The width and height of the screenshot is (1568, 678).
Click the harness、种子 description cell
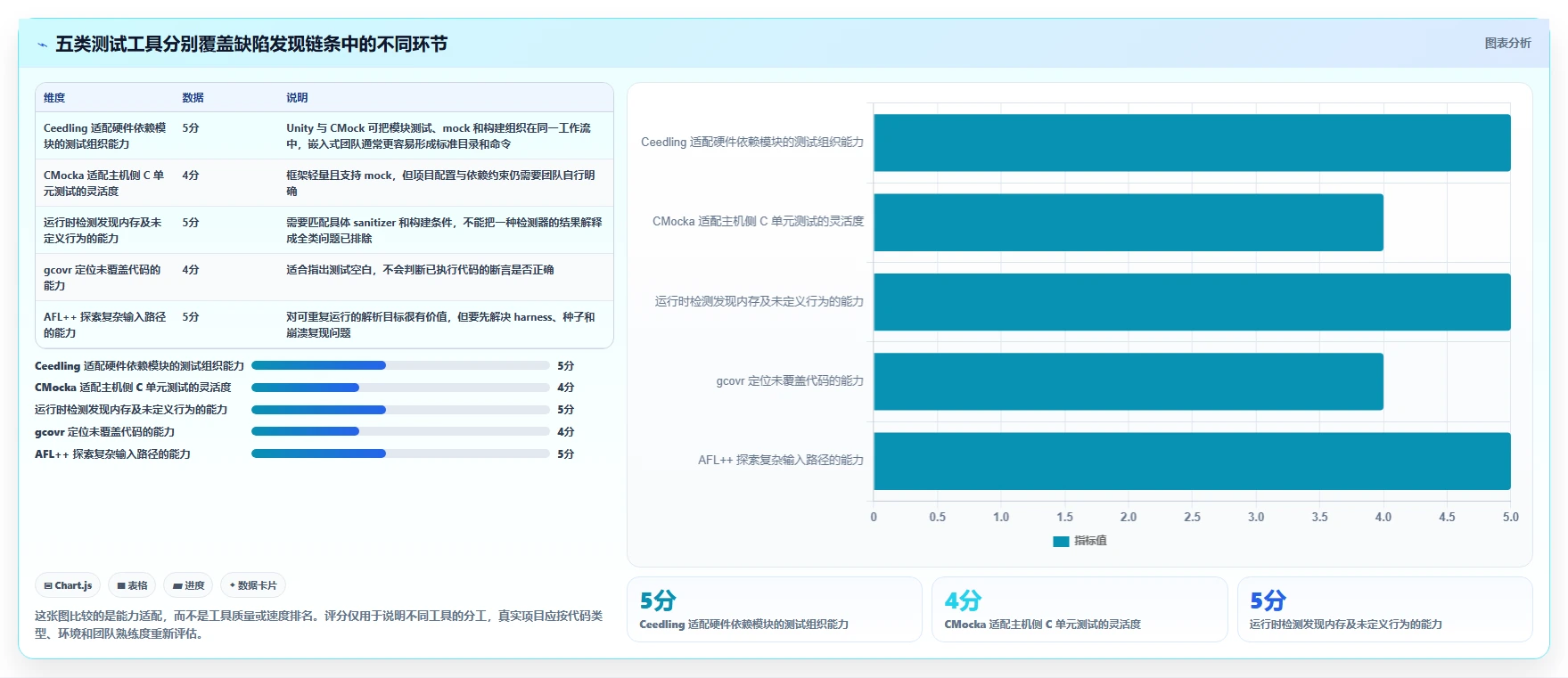[x=444, y=325]
